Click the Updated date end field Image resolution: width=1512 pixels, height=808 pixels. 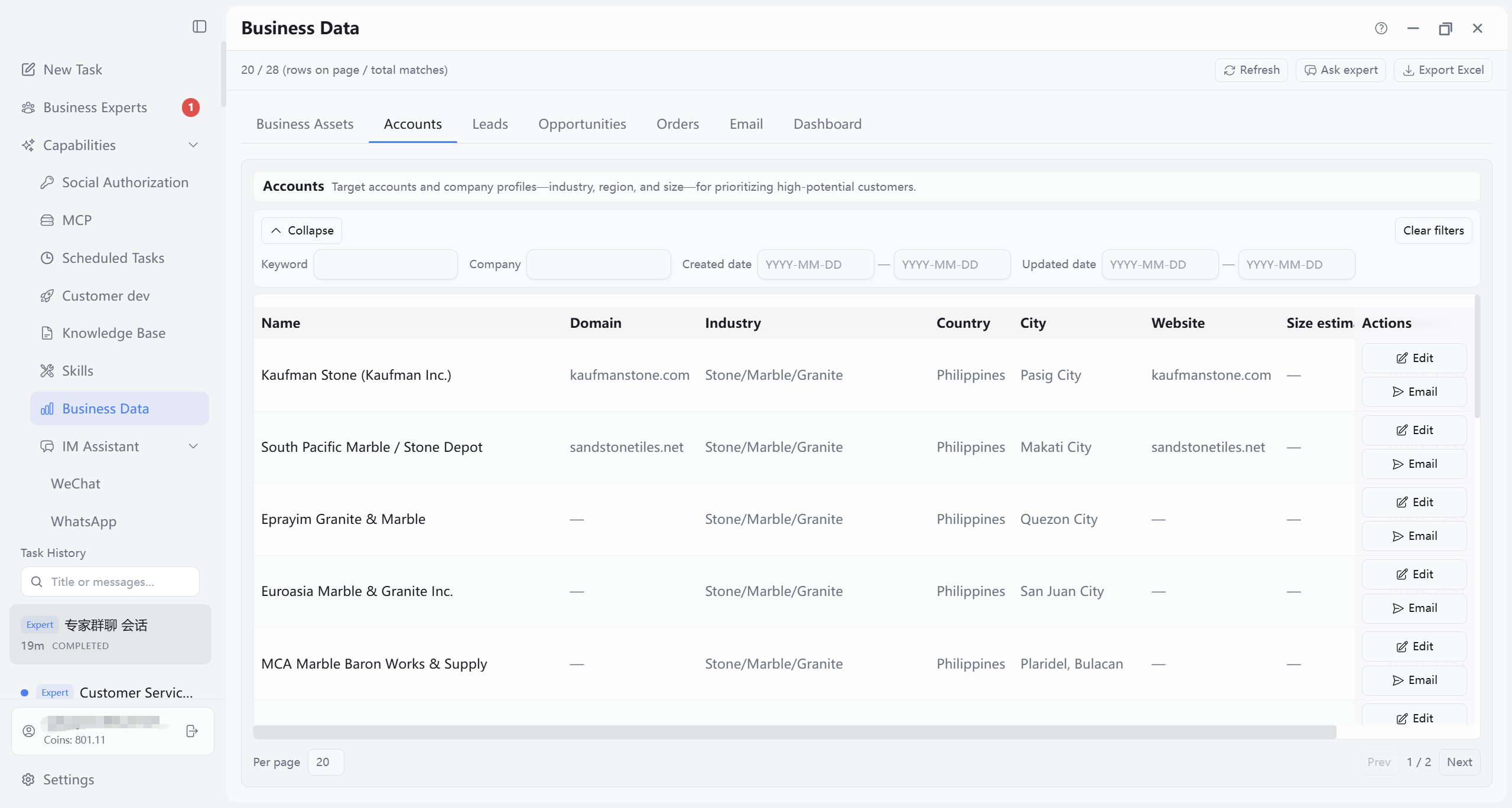(x=1296, y=264)
